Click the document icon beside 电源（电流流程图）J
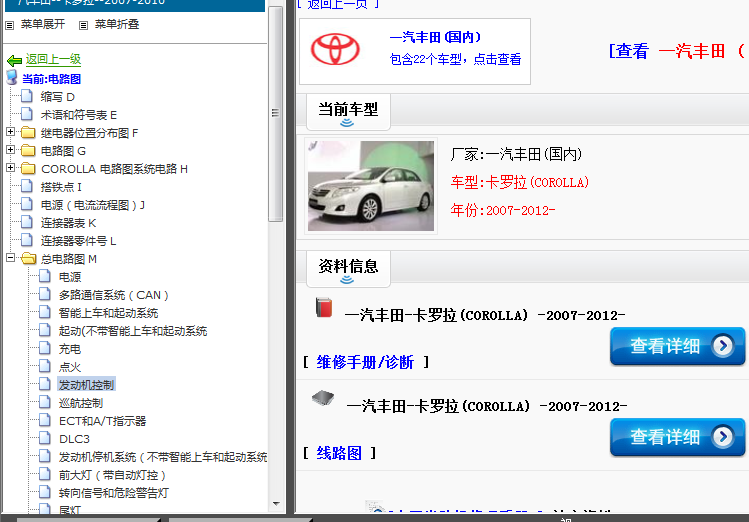 [x=27, y=204]
